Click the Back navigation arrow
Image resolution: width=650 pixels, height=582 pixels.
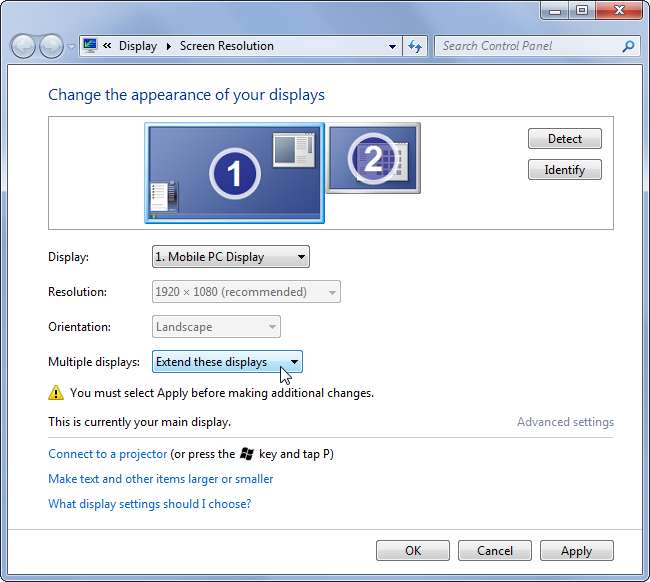24,46
